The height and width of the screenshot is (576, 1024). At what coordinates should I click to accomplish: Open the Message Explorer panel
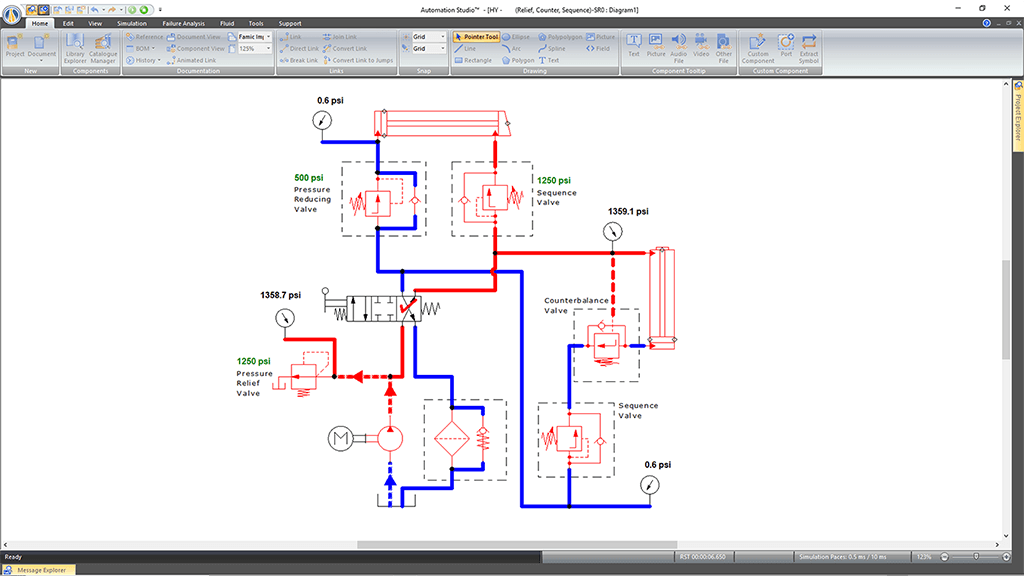(x=40, y=570)
